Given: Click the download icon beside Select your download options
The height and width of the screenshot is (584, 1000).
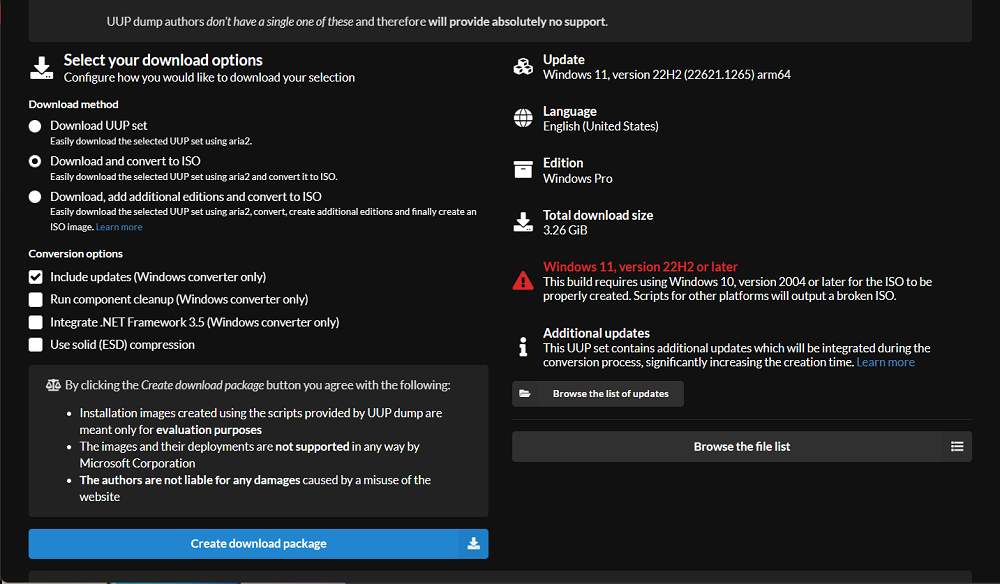Looking at the screenshot, I should pyautogui.click(x=41, y=68).
